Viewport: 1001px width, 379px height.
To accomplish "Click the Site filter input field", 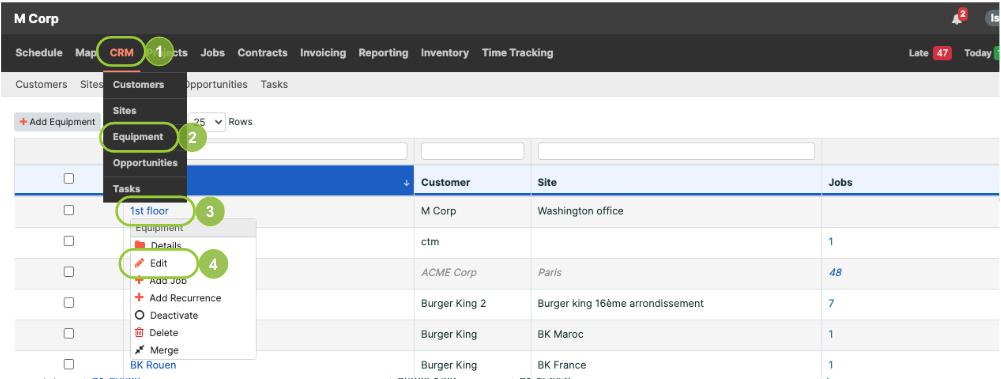I will pyautogui.click(x=676, y=151).
